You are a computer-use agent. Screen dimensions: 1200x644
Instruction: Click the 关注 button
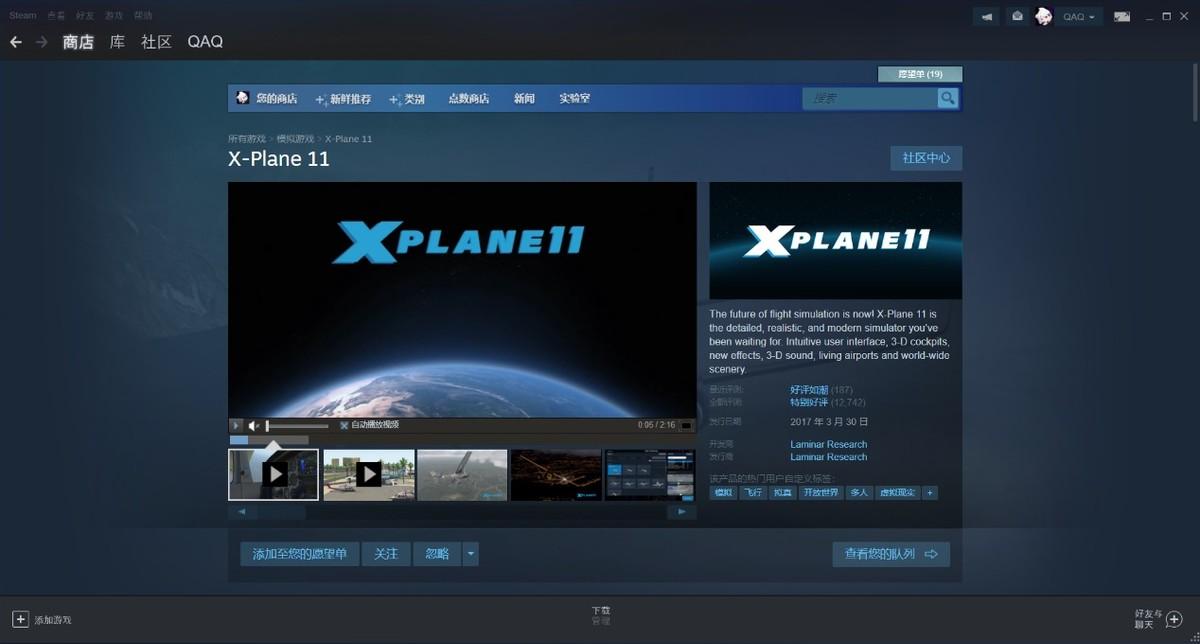[386, 554]
